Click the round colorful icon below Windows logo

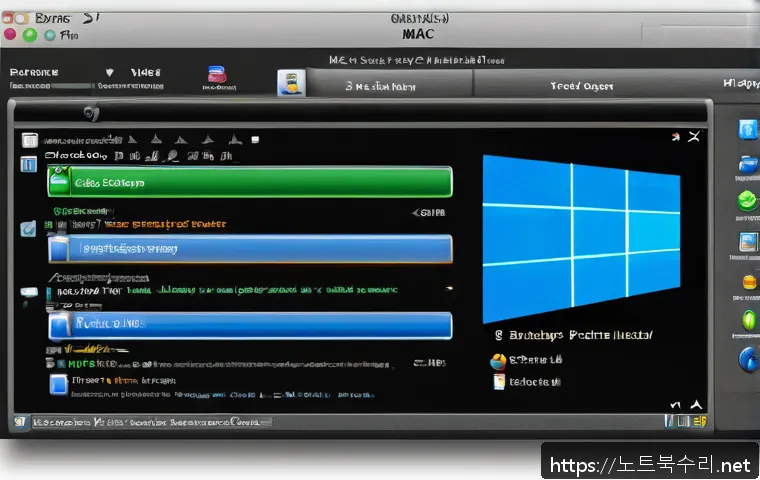coord(498,363)
